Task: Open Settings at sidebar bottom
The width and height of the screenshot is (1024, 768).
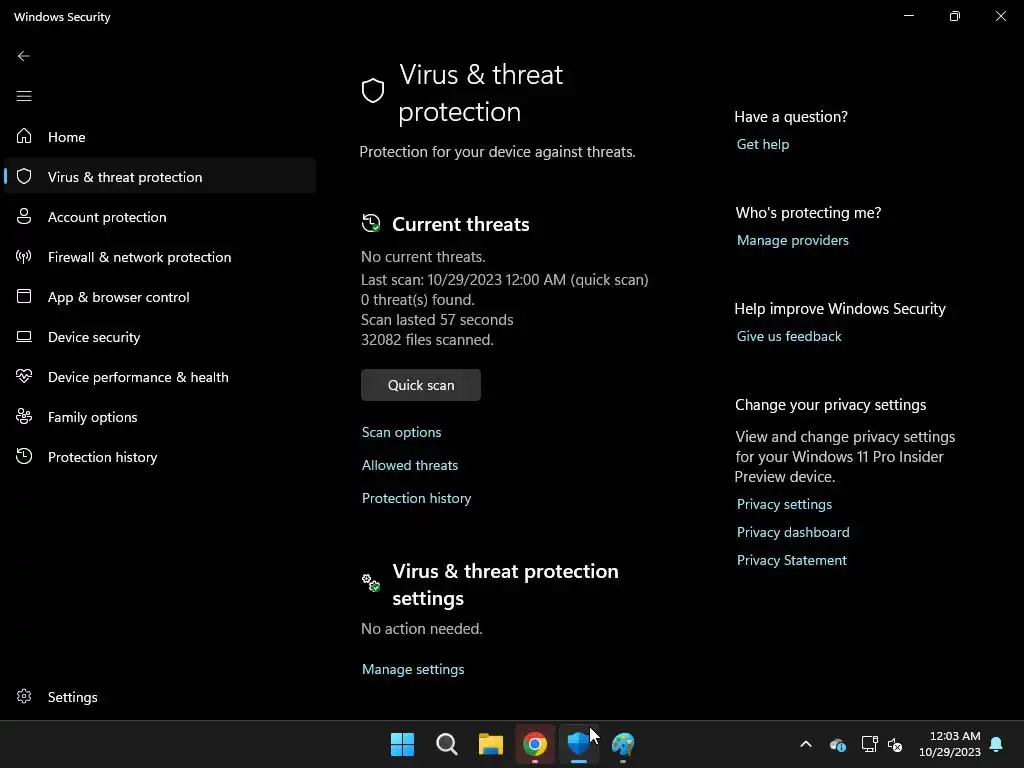Action: click(160, 697)
